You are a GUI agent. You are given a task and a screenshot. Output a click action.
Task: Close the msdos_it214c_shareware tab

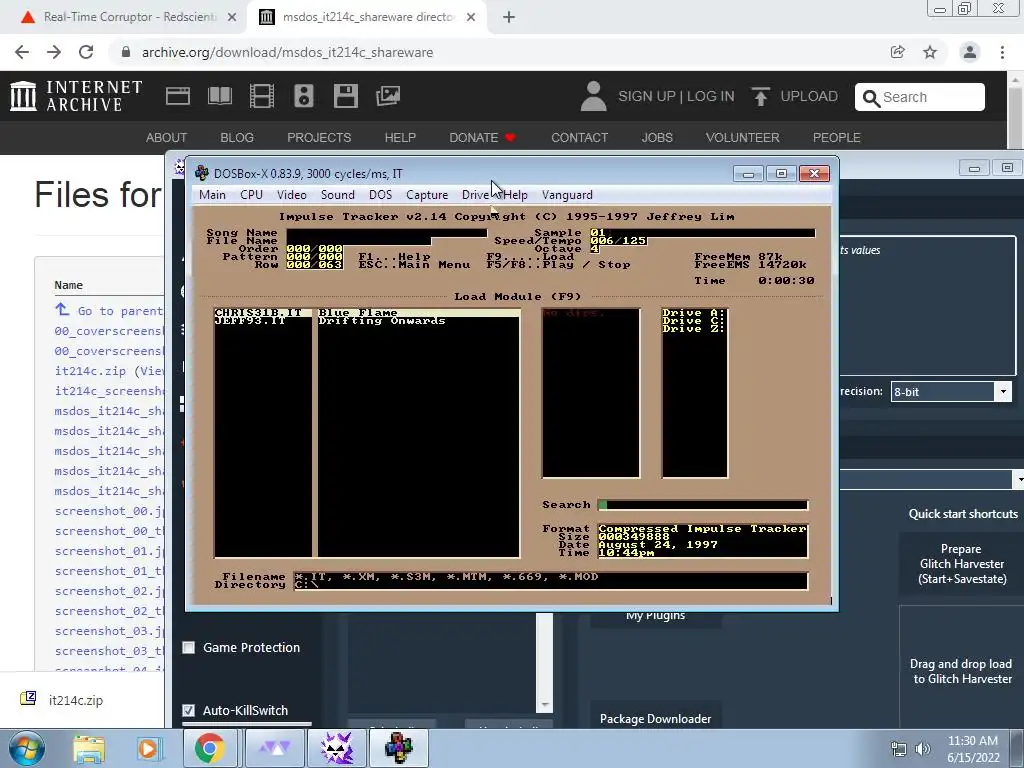click(471, 18)
